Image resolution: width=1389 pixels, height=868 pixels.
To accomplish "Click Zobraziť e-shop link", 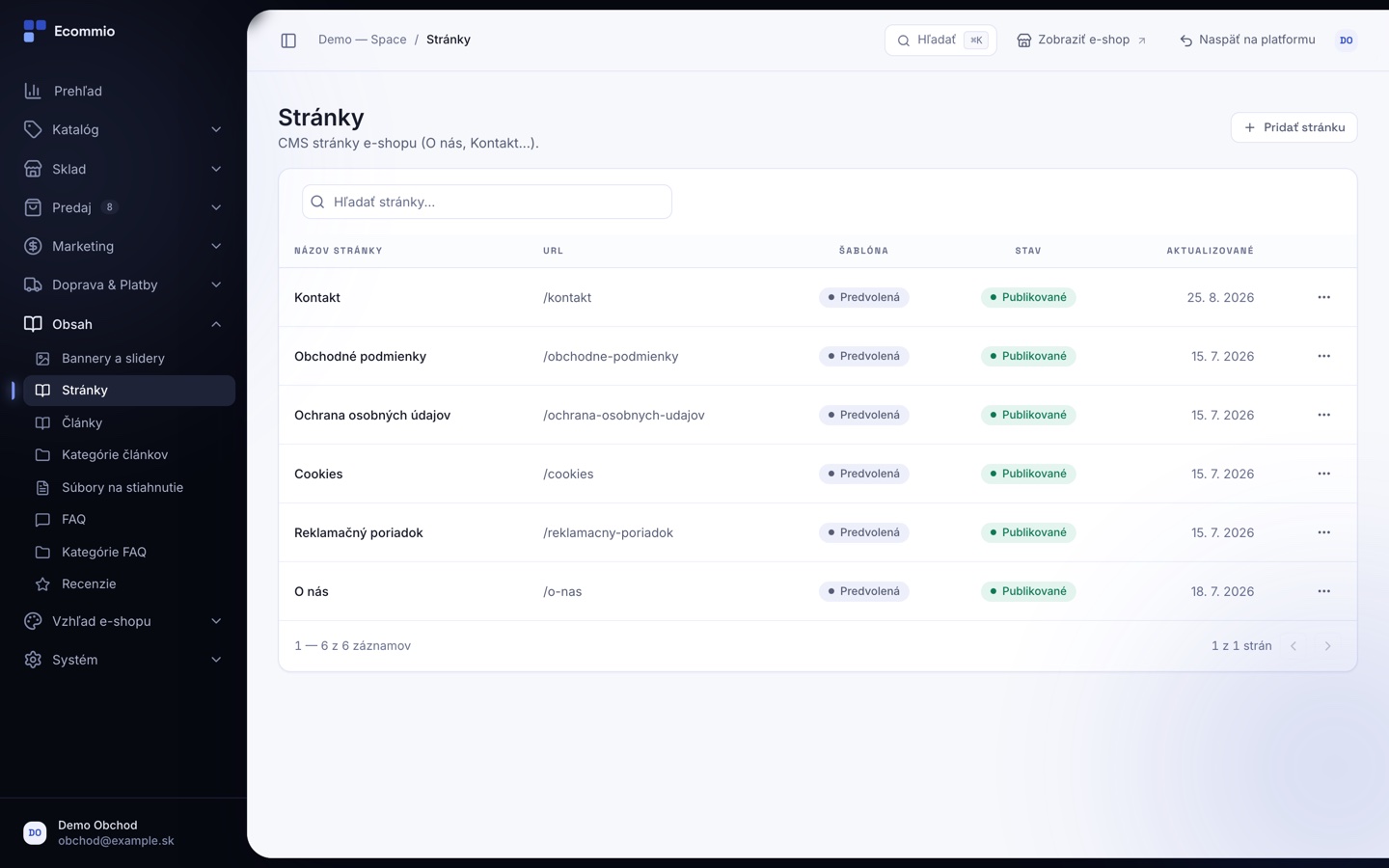I will pos(1081,41).
